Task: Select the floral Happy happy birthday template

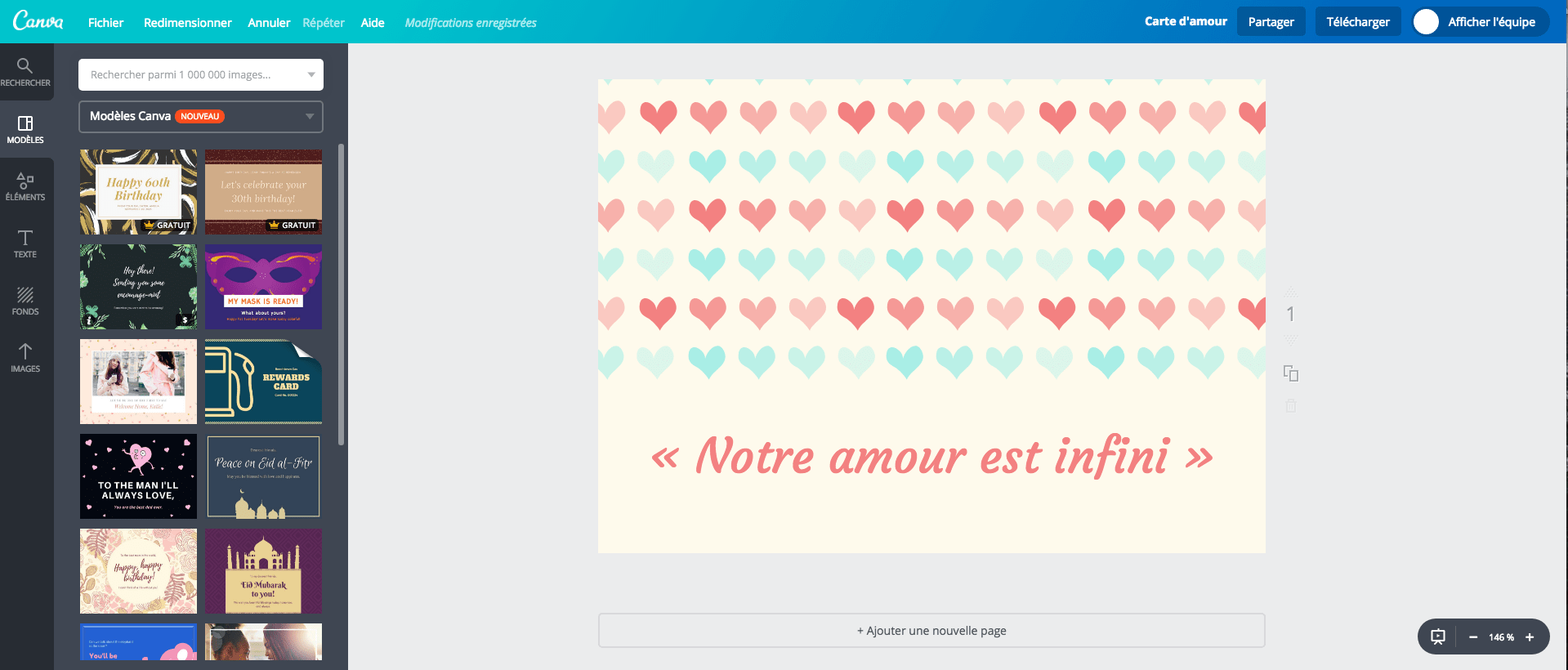Action: (x=139, y=571)
